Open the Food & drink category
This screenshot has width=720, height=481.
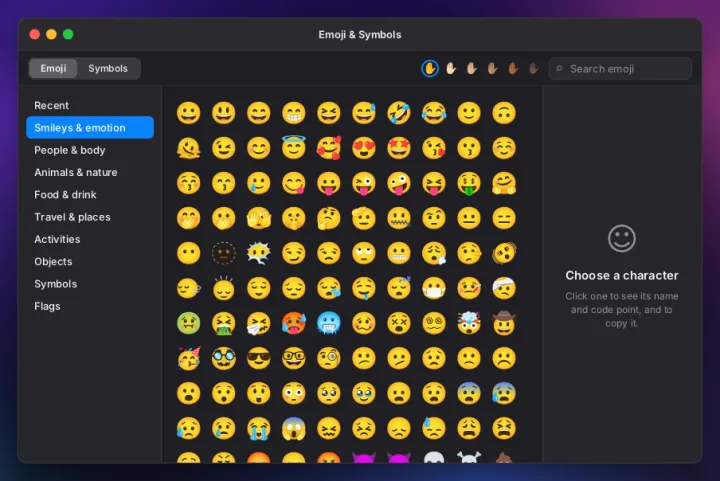click(x=90, y=195)
